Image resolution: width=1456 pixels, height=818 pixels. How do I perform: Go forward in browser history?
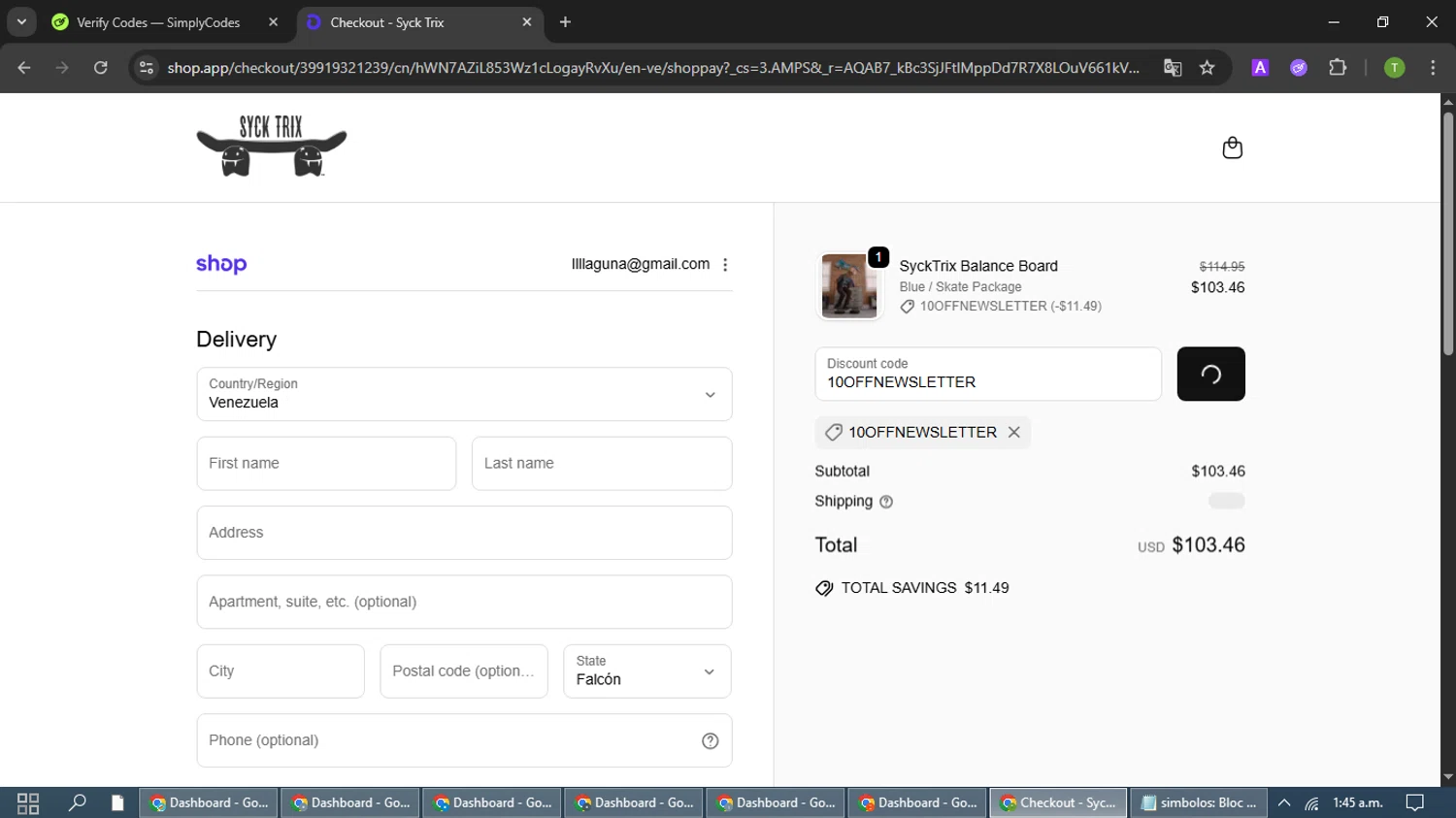tap(62, 67)
